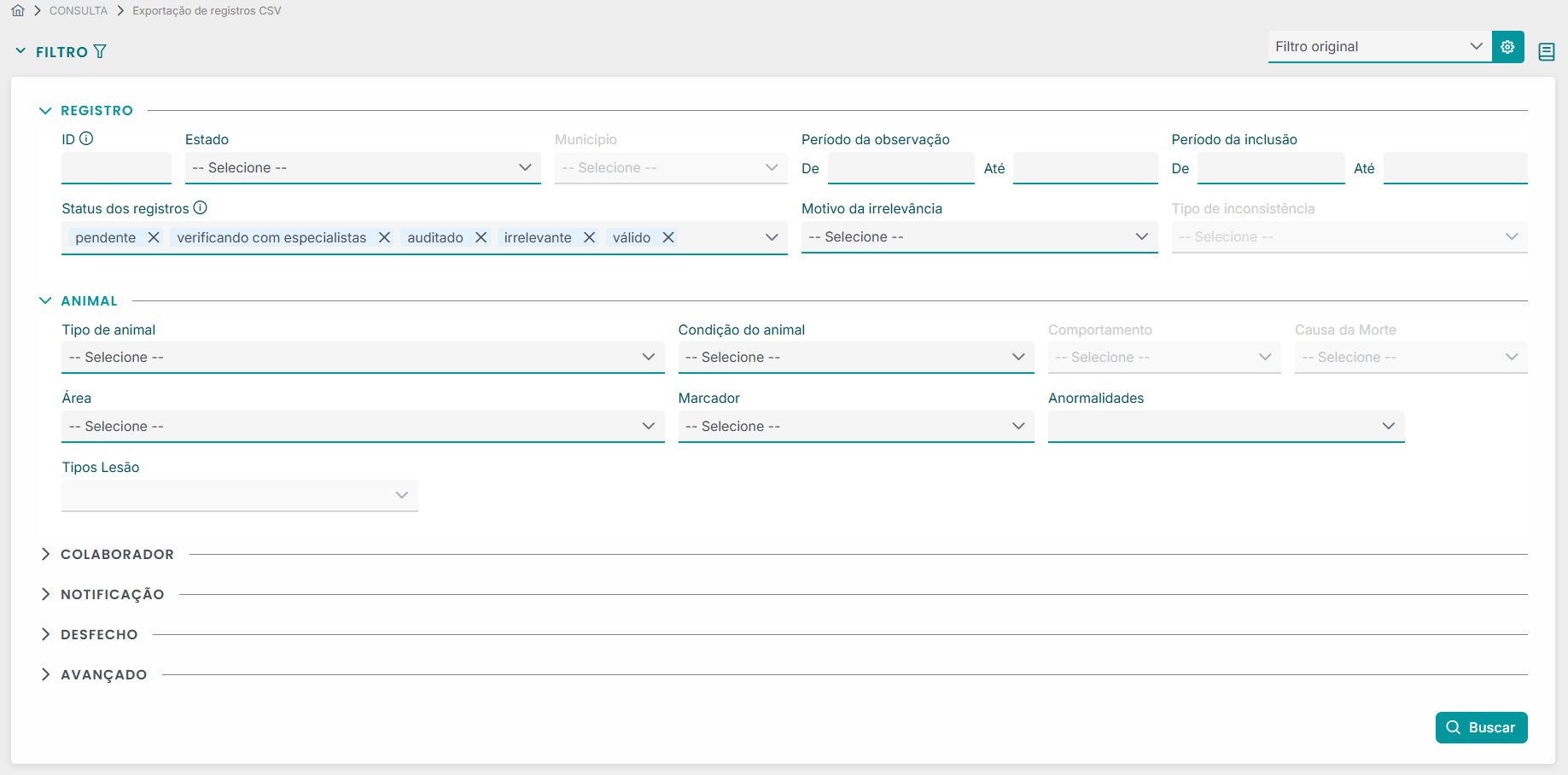Image resolution: width=1568 pixels, height=775 pixels.
Task: Remove the 'válido' status tag
Action: coord(668,237)
